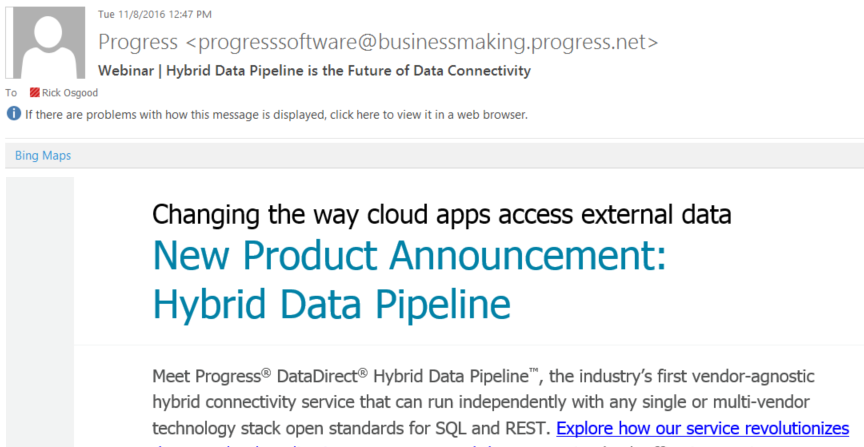Screen dimensions: 864x447
Task: Click the Bing Maps add-in link
Action: [x=43, y=155]
